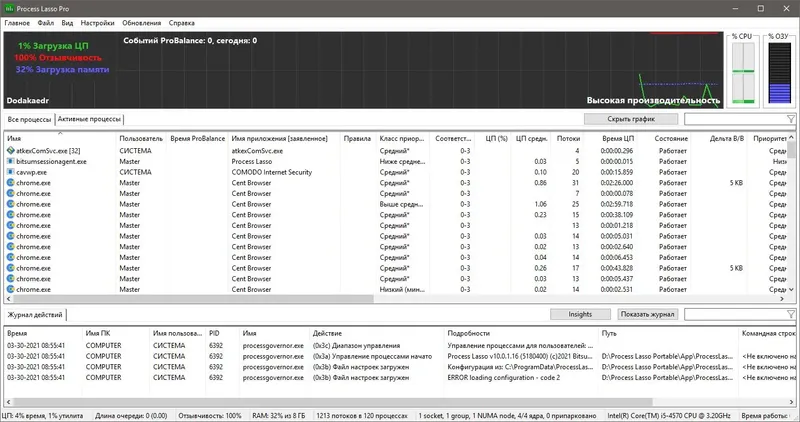
Task: Click the process search filter field
Action: click(735, 119)
